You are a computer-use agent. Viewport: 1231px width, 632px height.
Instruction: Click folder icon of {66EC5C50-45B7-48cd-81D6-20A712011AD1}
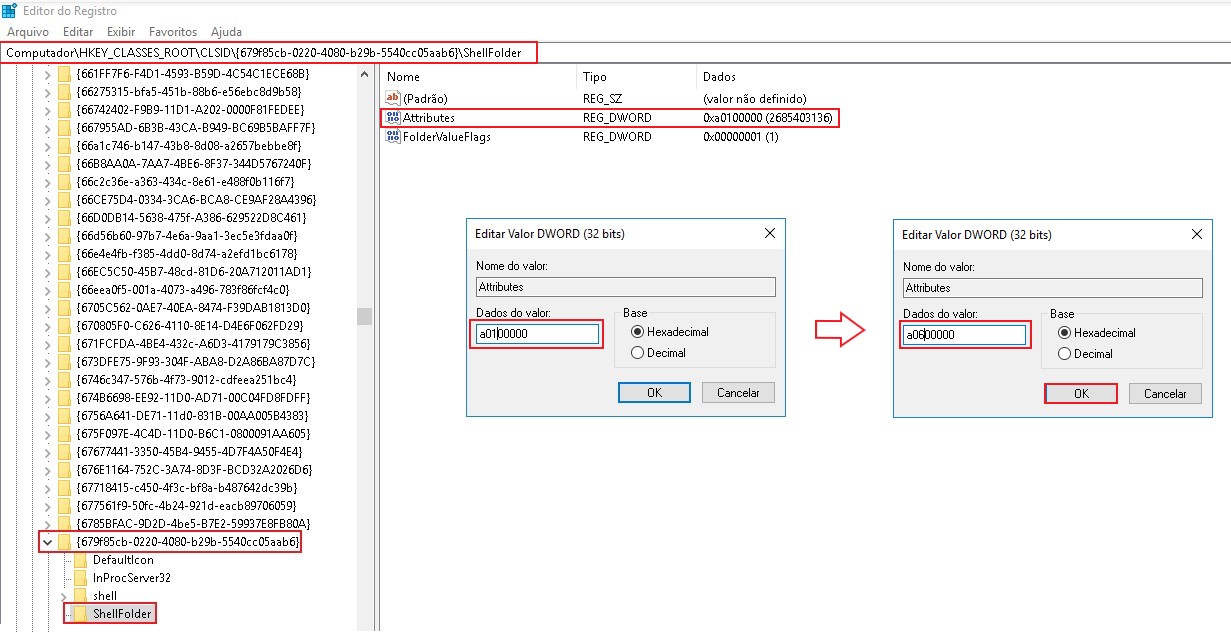pyautogui.click(x=65, y=272)
